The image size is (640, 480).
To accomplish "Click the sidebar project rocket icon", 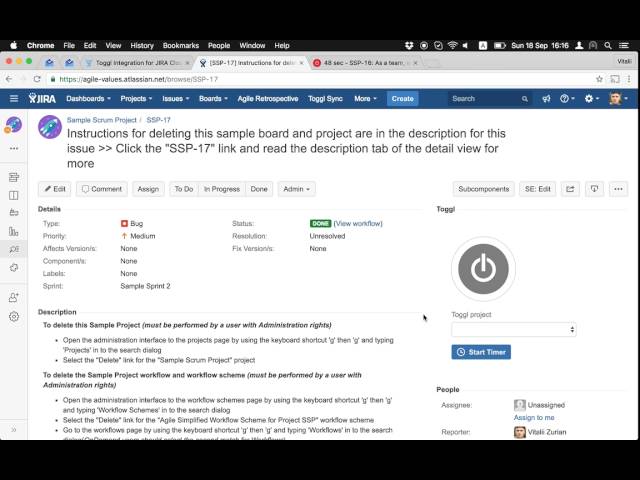I will [x=13, y=124].
